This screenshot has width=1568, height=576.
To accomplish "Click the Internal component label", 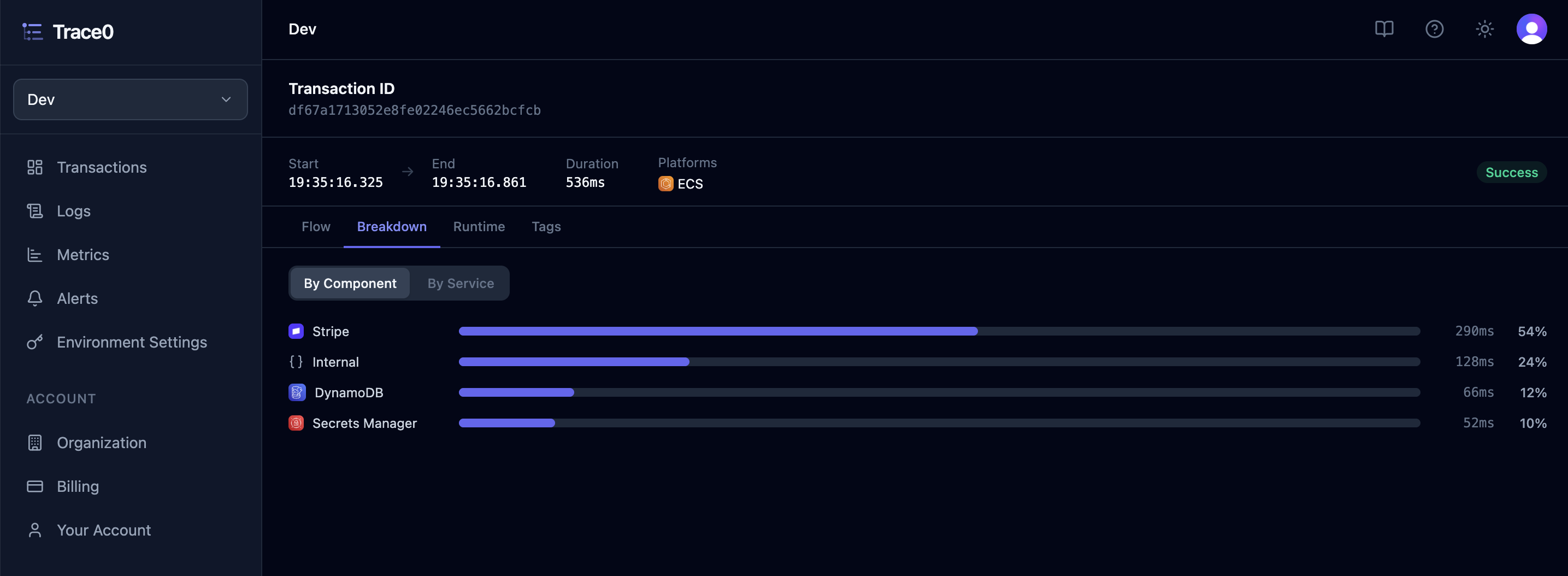I will [x=335, y=362].
